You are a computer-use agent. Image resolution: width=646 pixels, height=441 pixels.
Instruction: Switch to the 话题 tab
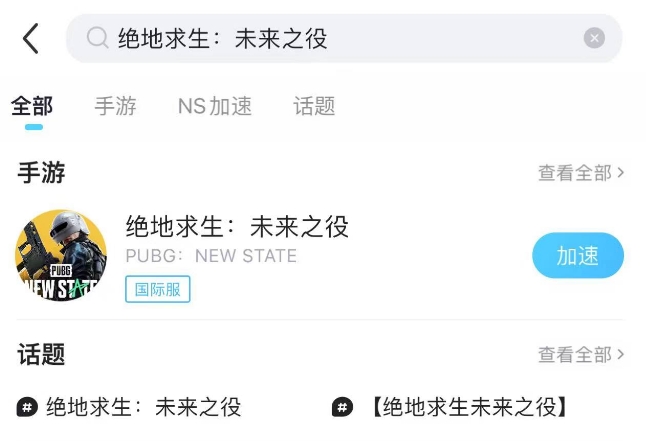point(314,106)
